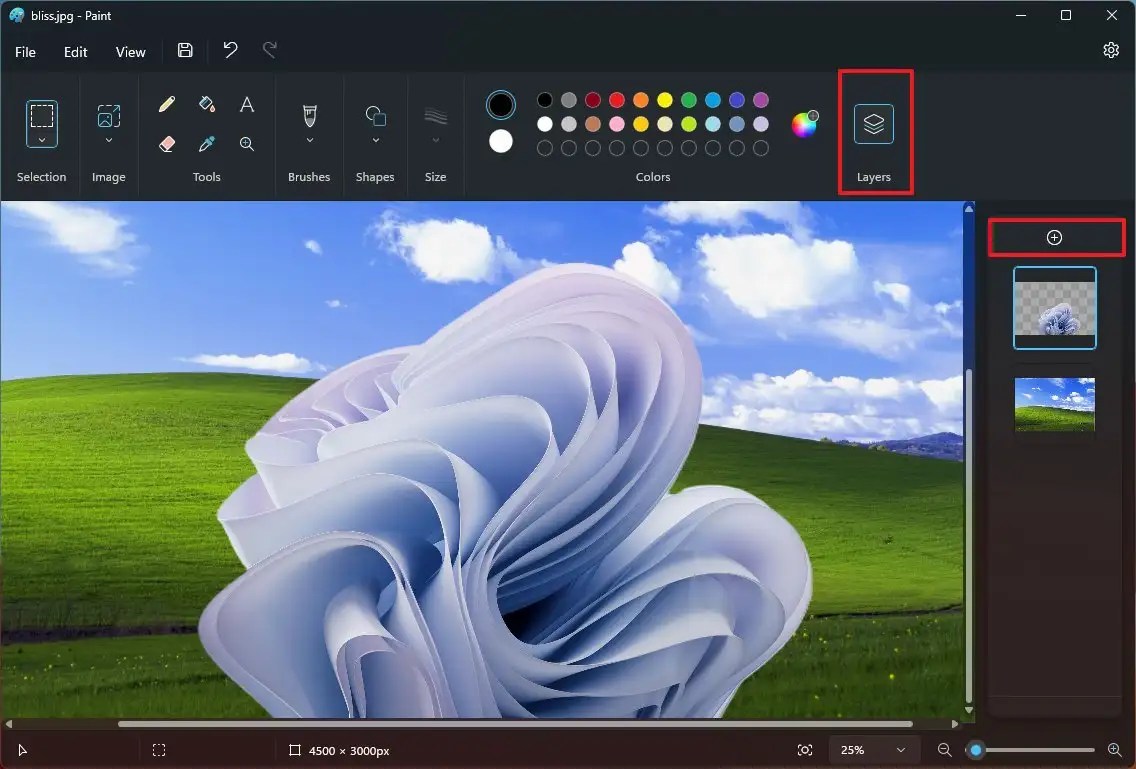Add a new layer with the plus button
1136x769 pixels.
1055,237
